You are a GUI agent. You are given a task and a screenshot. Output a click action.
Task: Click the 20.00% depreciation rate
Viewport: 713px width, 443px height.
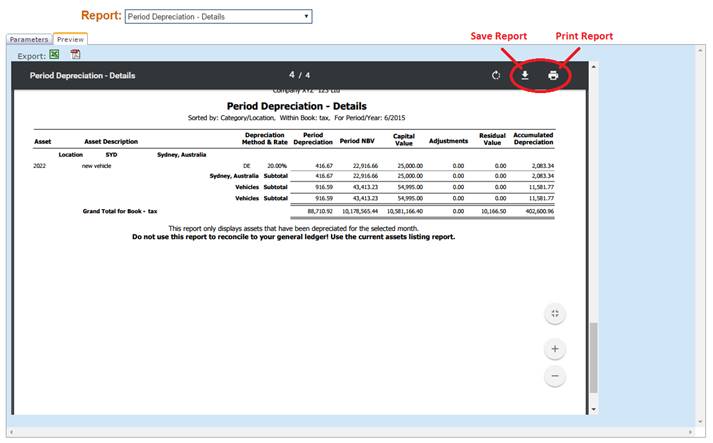pyautogui.click(x=277, y=166)
